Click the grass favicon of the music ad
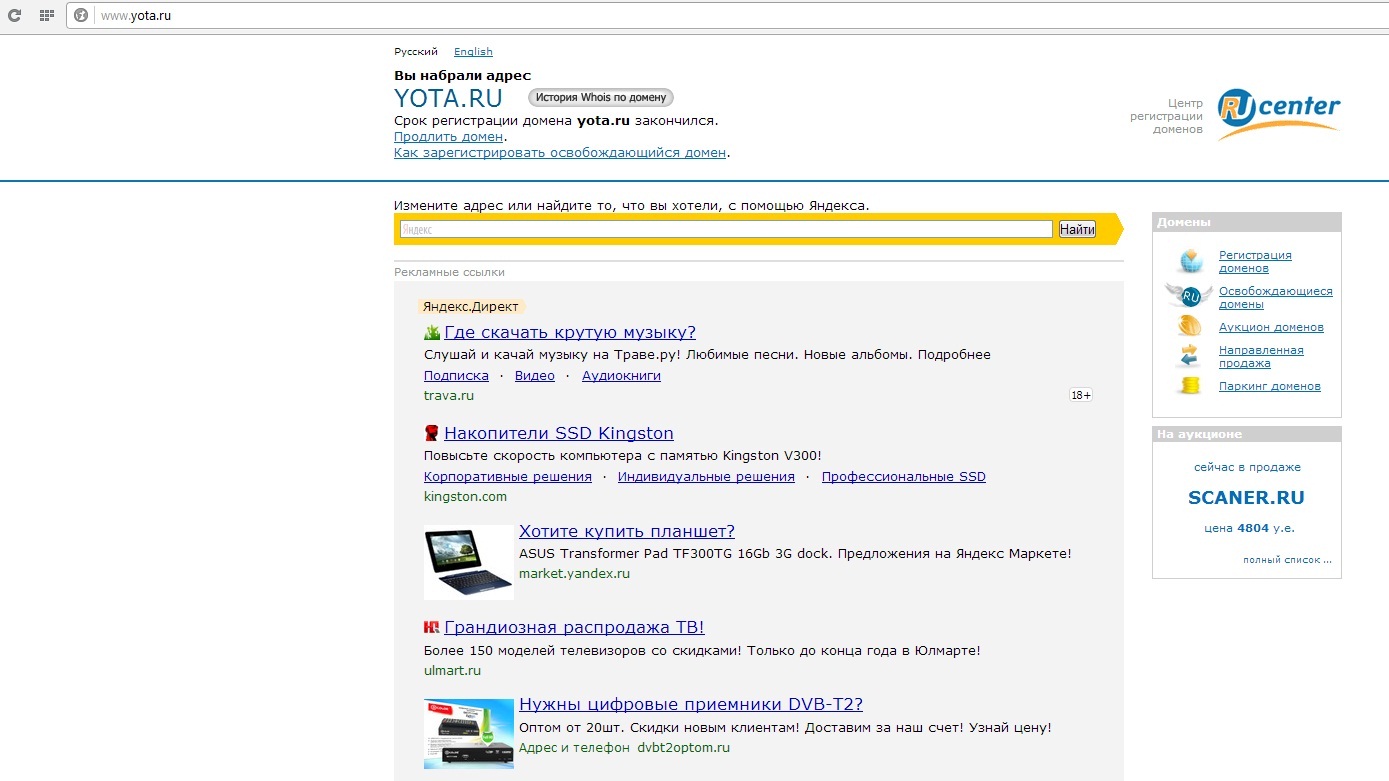The image size is (1389, 781). pos(432,333)
